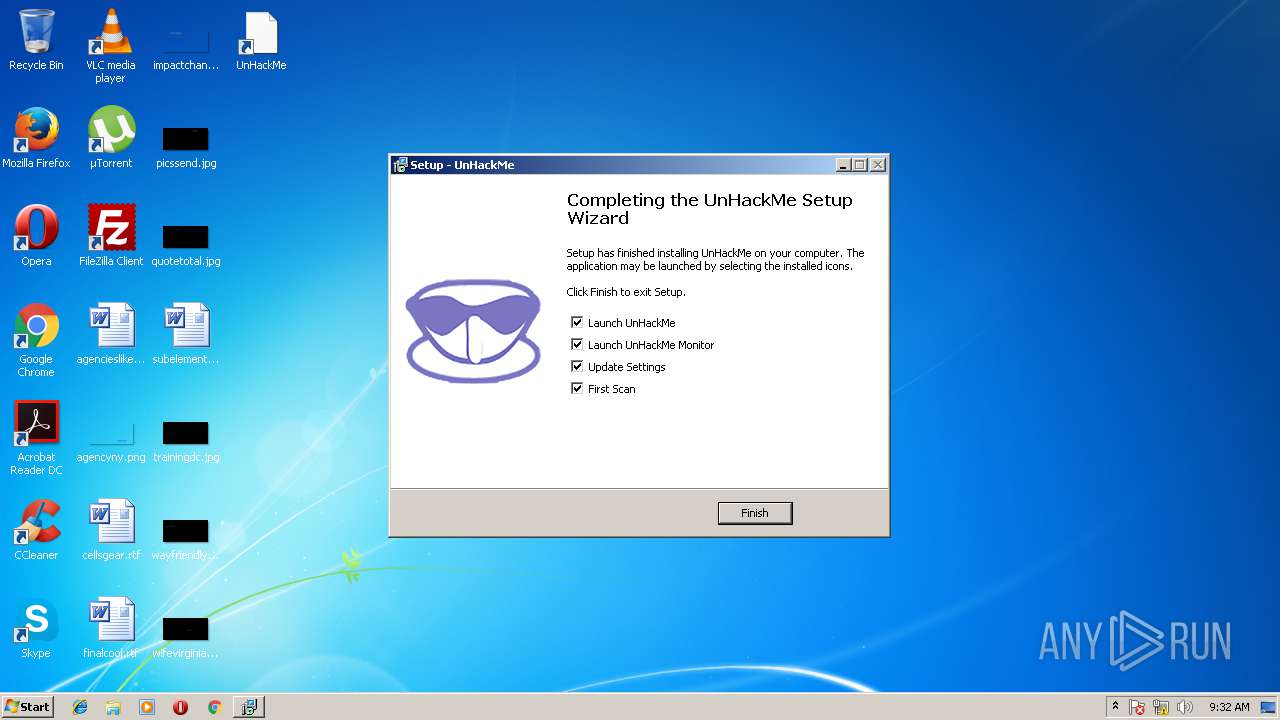The width and height of the screenshot is (1280, 720).
Task: Select agencieslike document icon
Action: 110,334
